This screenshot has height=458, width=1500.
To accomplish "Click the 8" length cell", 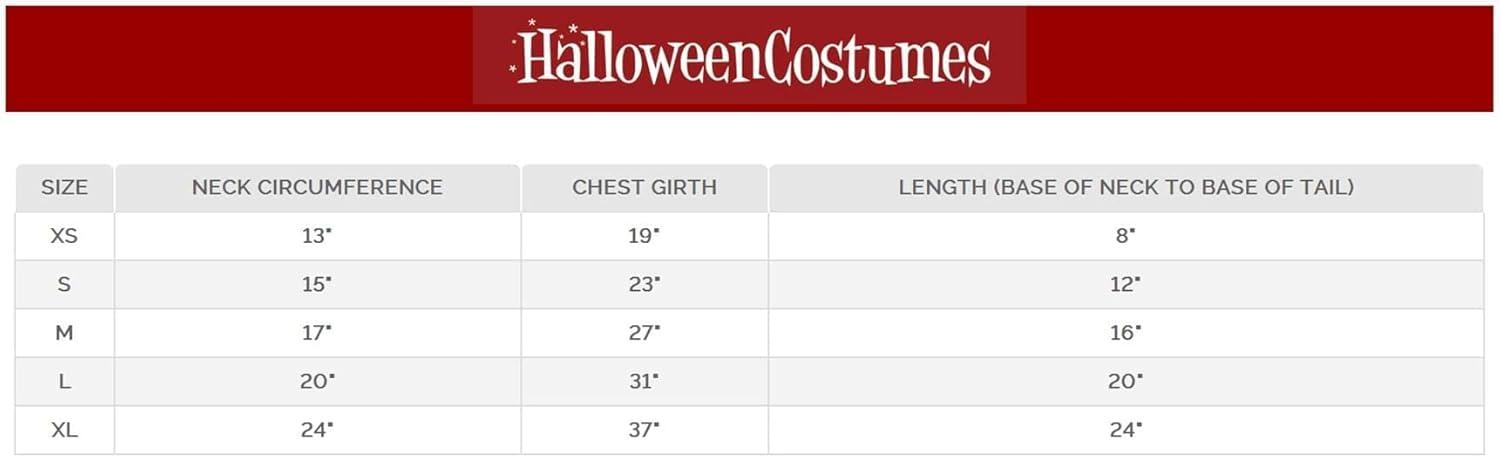I will coord(1126,236).
